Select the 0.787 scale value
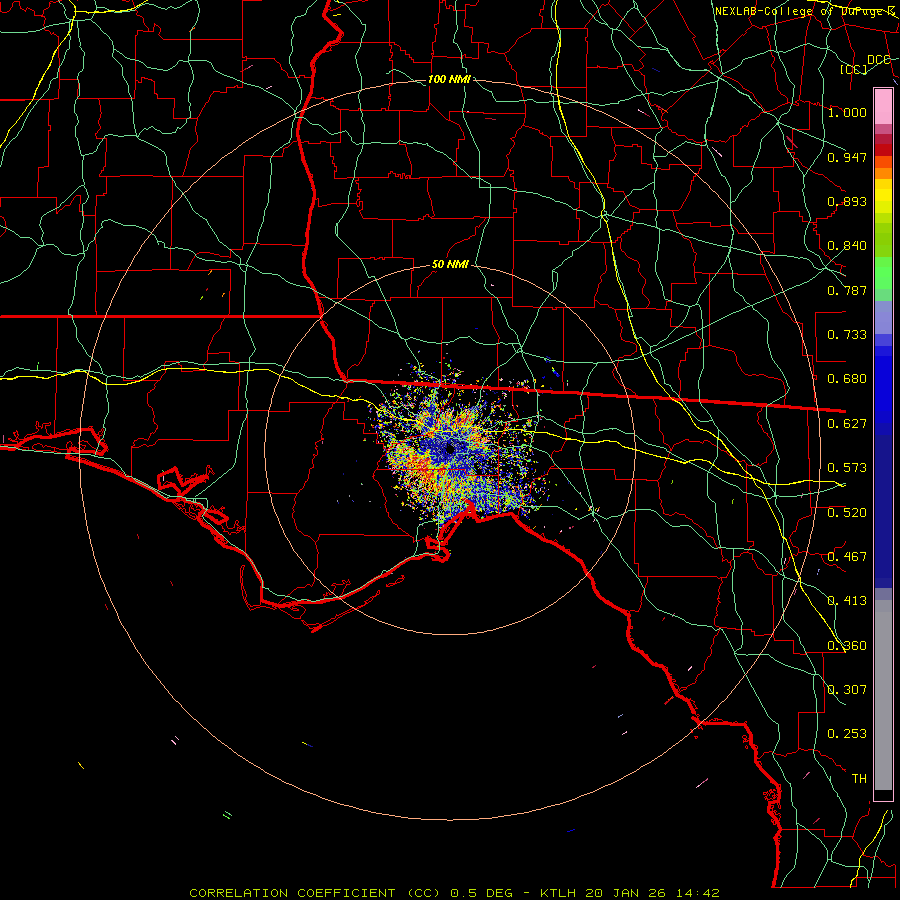The height and width of the screenshot is (900, 900). click(847, 290)
